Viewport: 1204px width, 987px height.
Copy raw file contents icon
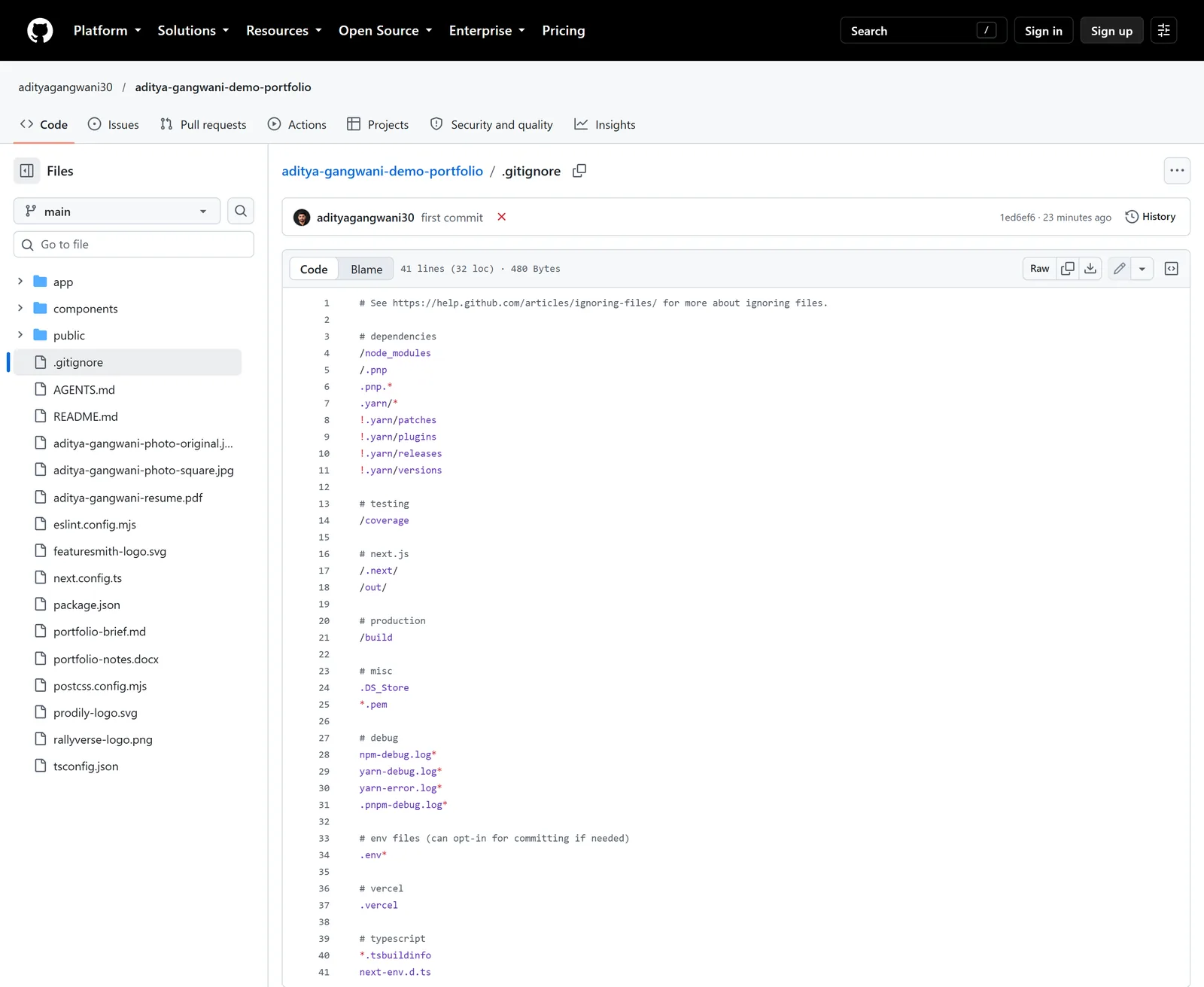click(x=1067, y=269)
